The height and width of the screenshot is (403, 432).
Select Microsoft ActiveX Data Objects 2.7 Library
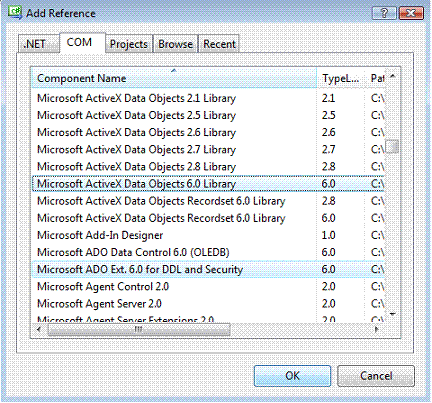[208, 149]
